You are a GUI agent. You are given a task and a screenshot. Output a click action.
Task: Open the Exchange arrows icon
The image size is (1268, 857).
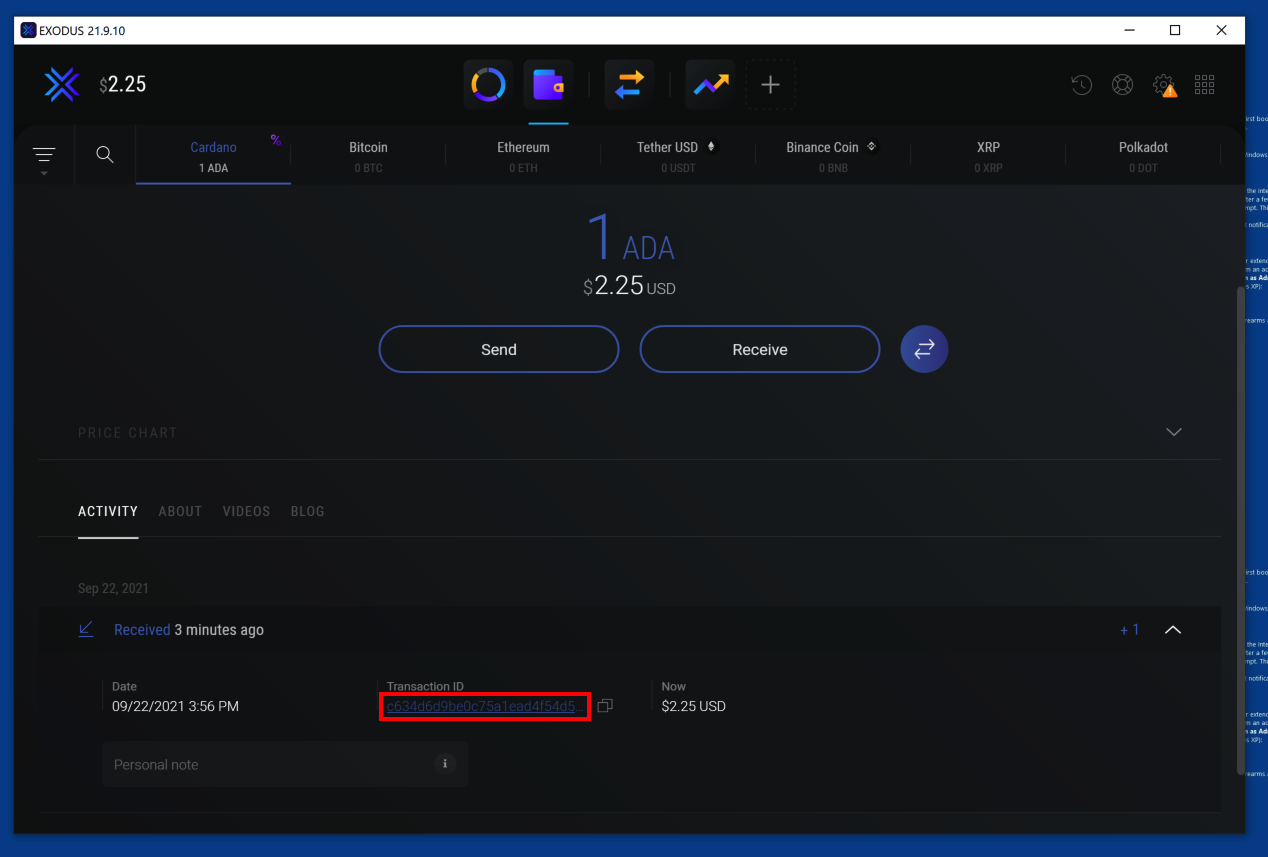coord(629,85)
